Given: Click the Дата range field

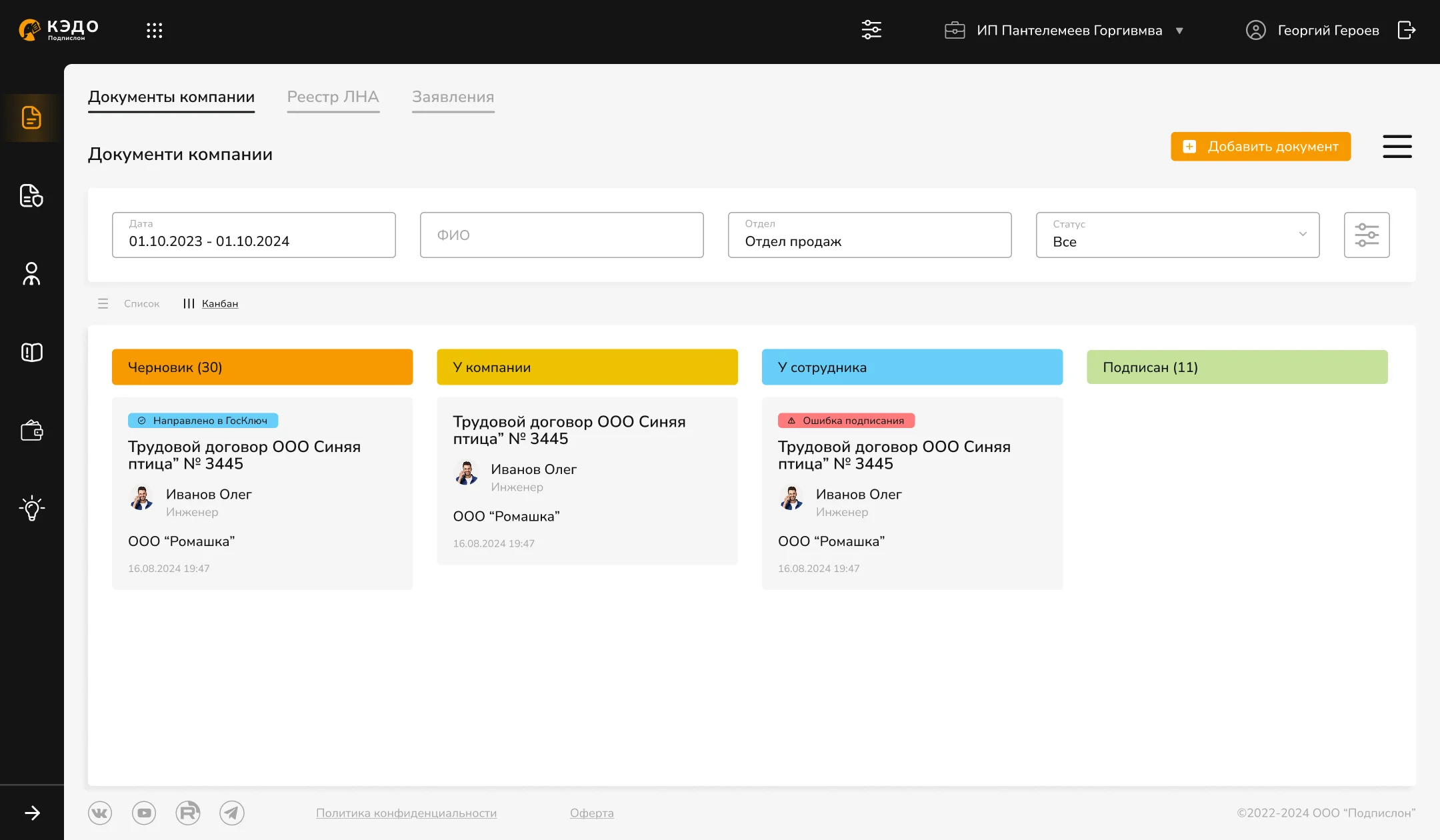Looking at the screenshot, I should coord(254,235).
